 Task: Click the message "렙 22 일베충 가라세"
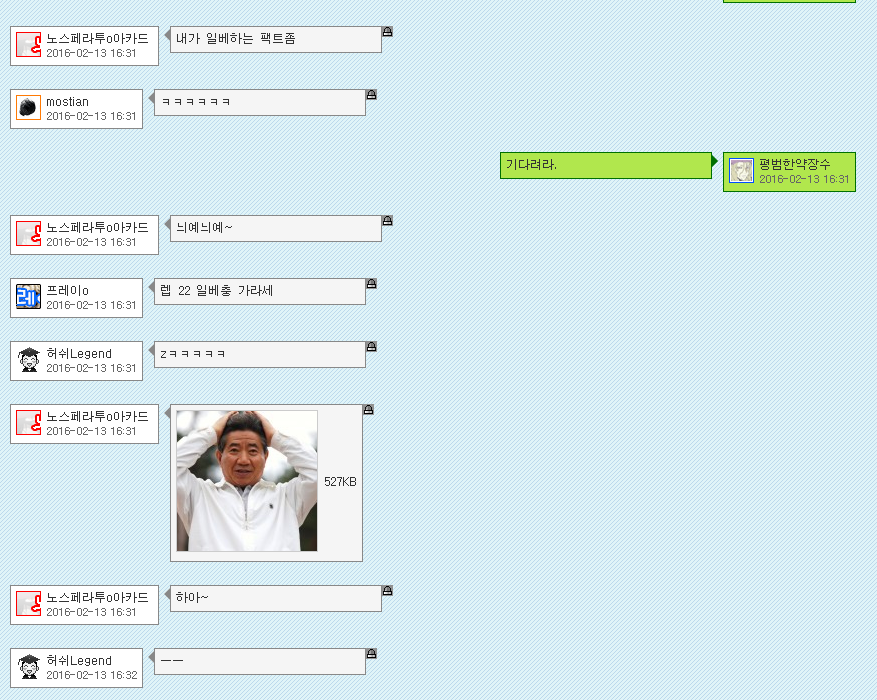[x=216, y=291]
